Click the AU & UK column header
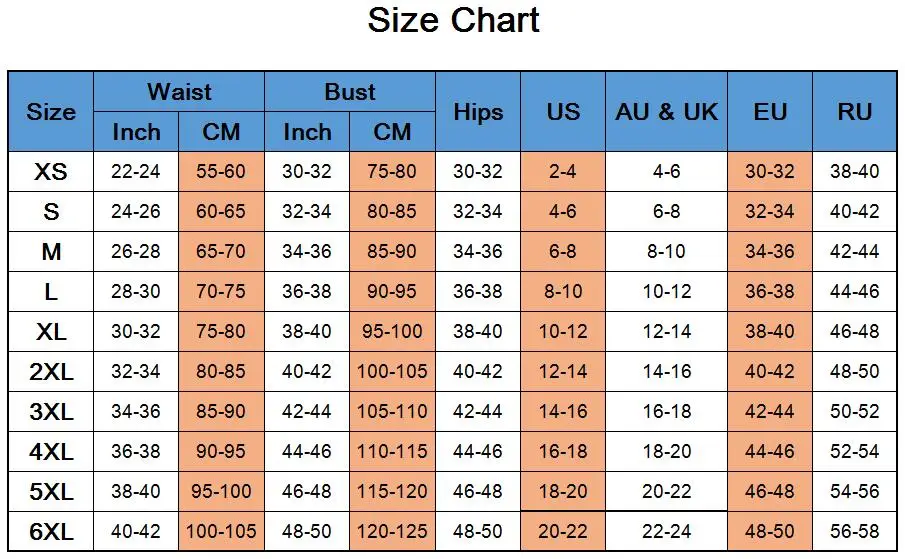 (x=666, y=112)
